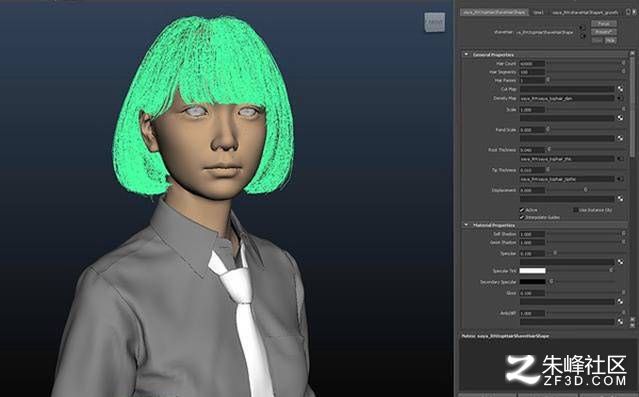639x397 pixels.
Task: Switch to the time1 tab
Action: 538,13
